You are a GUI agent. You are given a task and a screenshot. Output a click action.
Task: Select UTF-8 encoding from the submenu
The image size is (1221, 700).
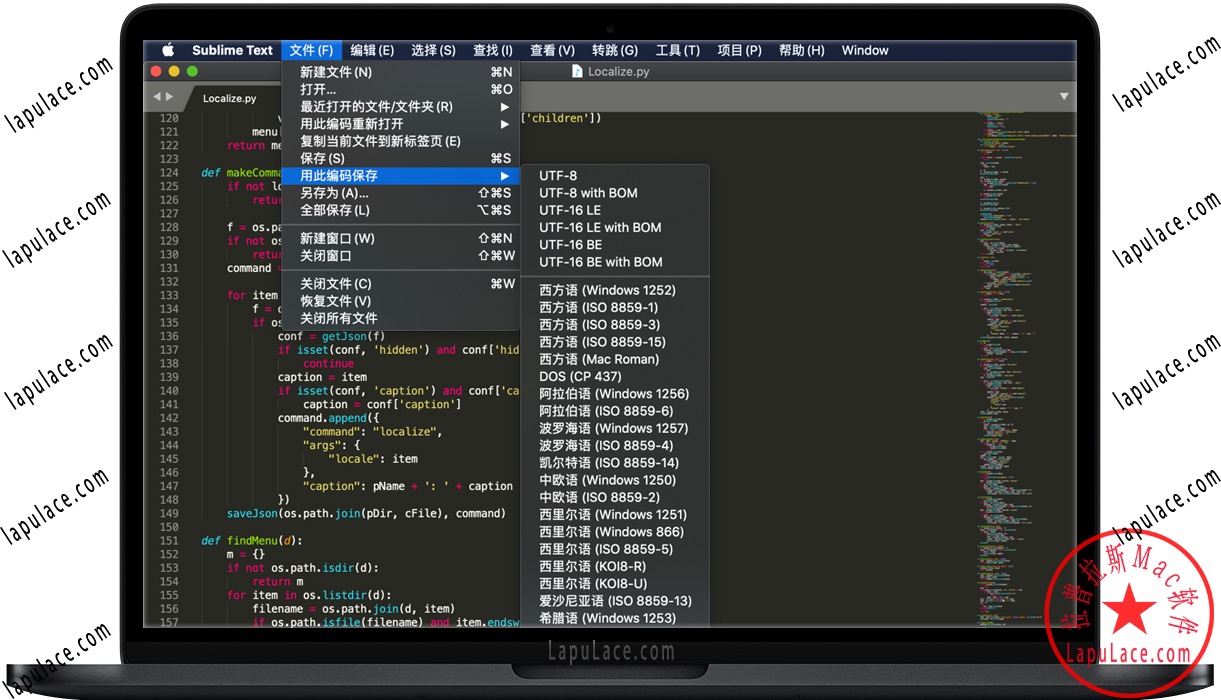click(556, 175)
